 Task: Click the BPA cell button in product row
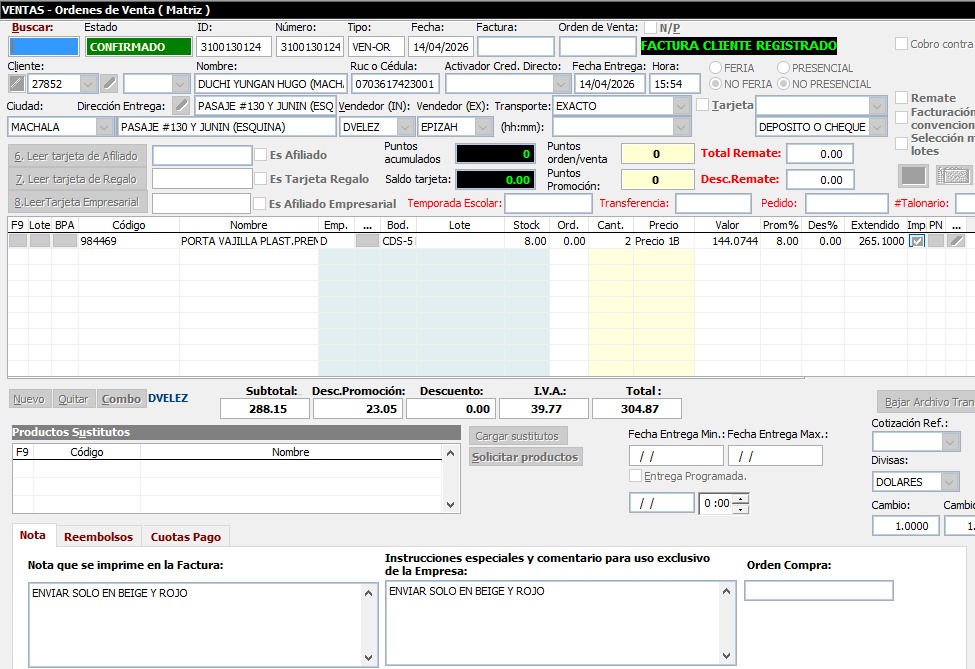click(64, 241)
